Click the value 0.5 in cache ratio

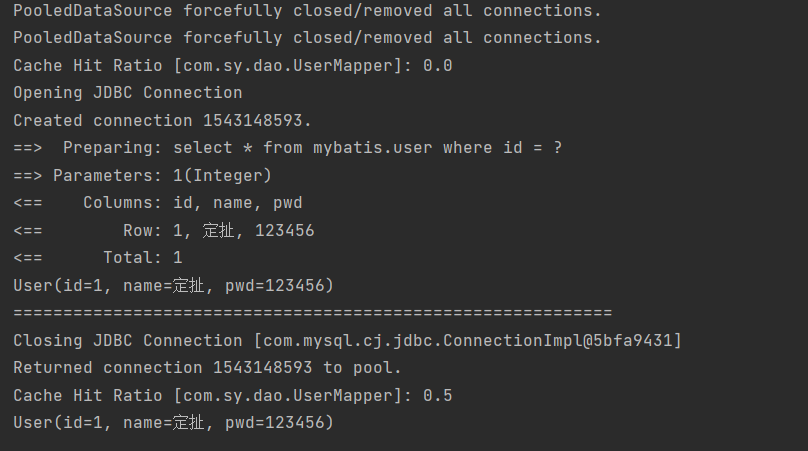click(x=438, y=396)
